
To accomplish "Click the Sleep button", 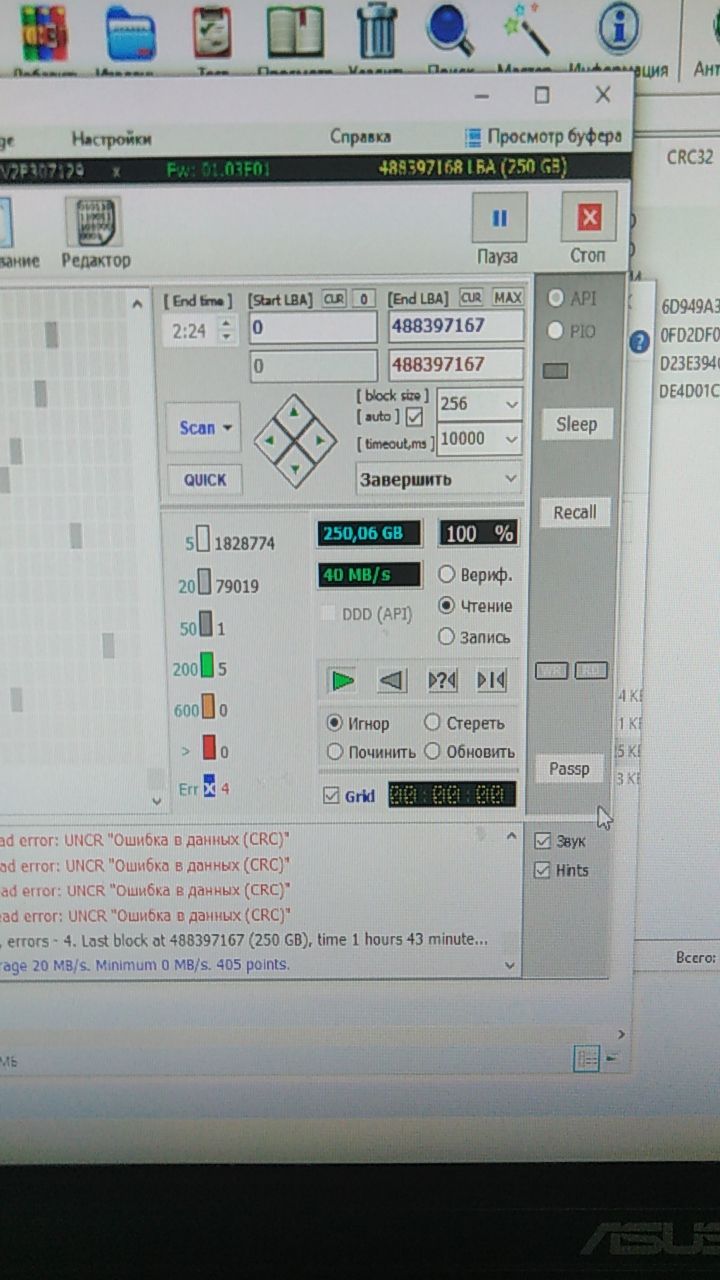I will pos(576,424).
